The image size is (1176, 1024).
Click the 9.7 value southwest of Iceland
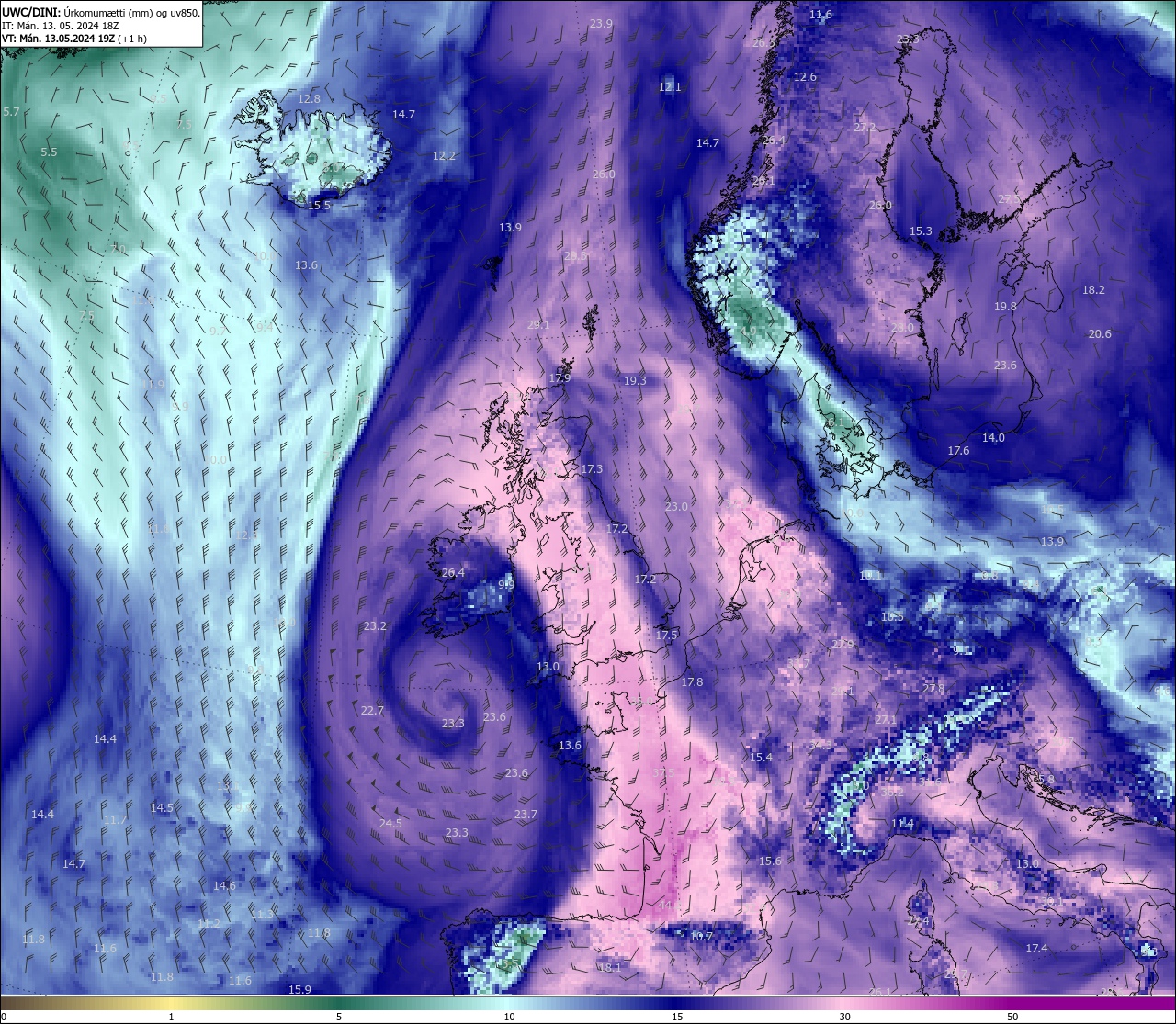point(217,332)
